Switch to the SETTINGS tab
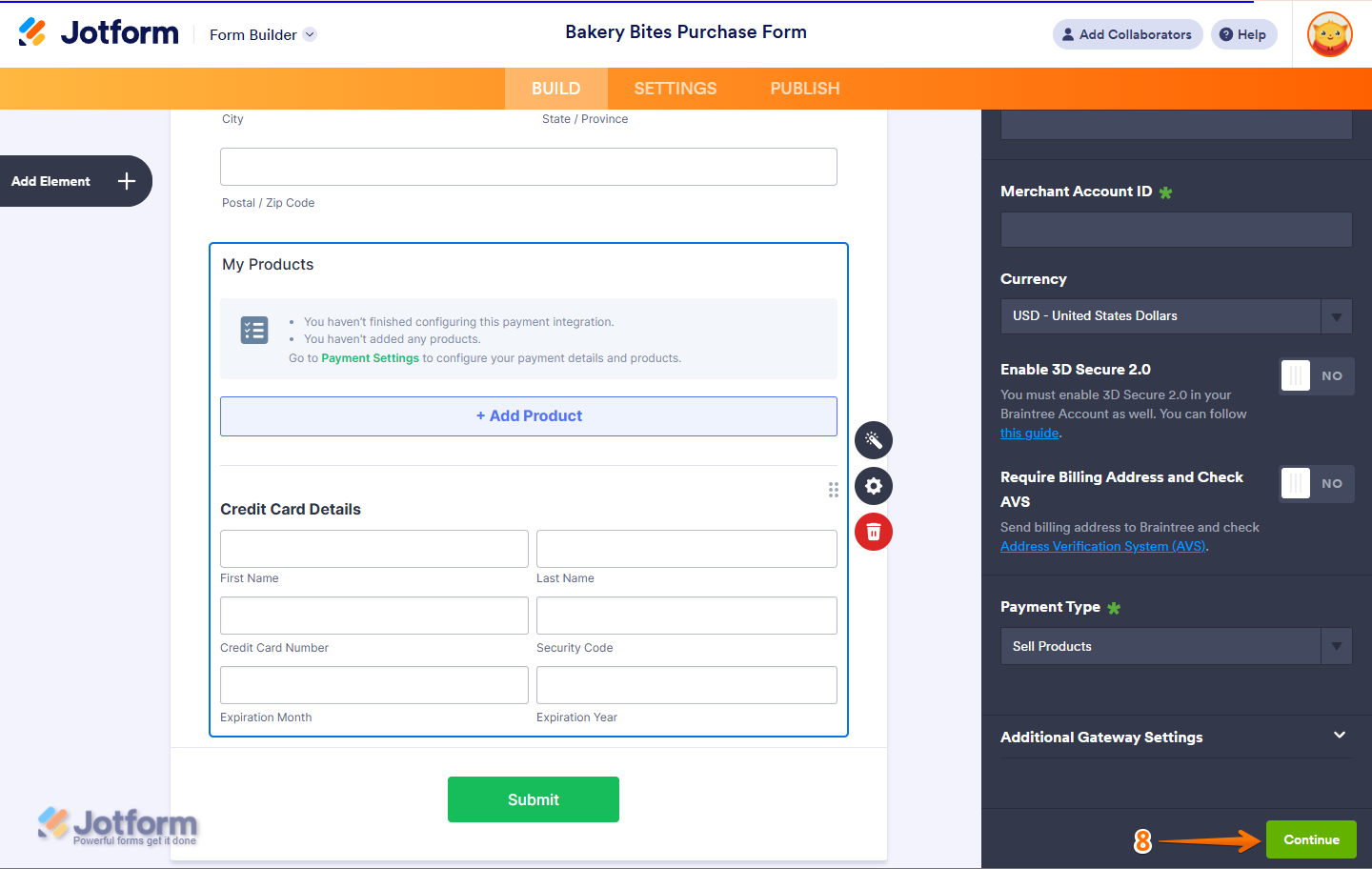This screenshot has width=1372, height=869. pyautogui.click(x=676, y=89)
